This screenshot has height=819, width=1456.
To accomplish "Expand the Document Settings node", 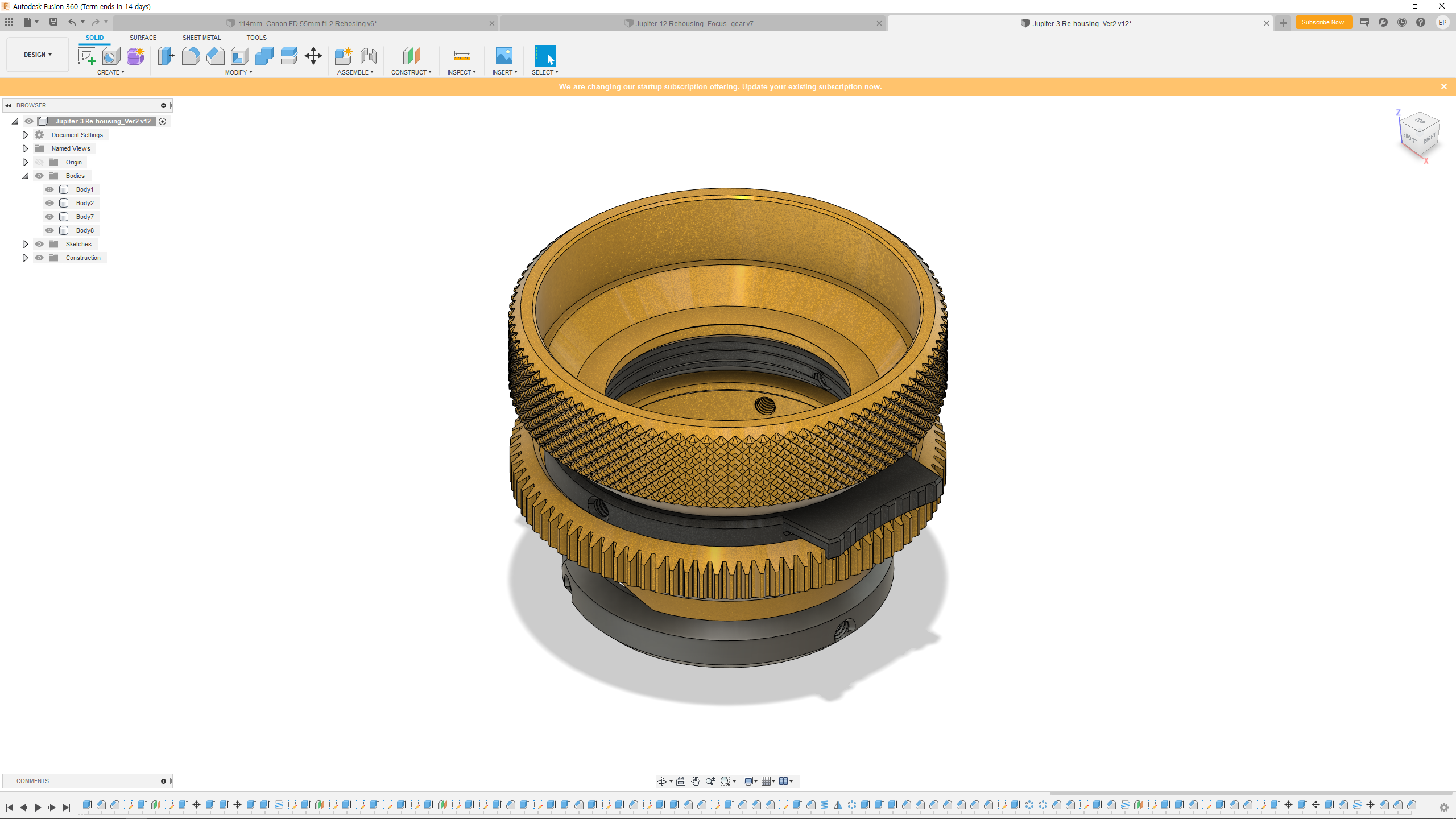I will (25, 135).
